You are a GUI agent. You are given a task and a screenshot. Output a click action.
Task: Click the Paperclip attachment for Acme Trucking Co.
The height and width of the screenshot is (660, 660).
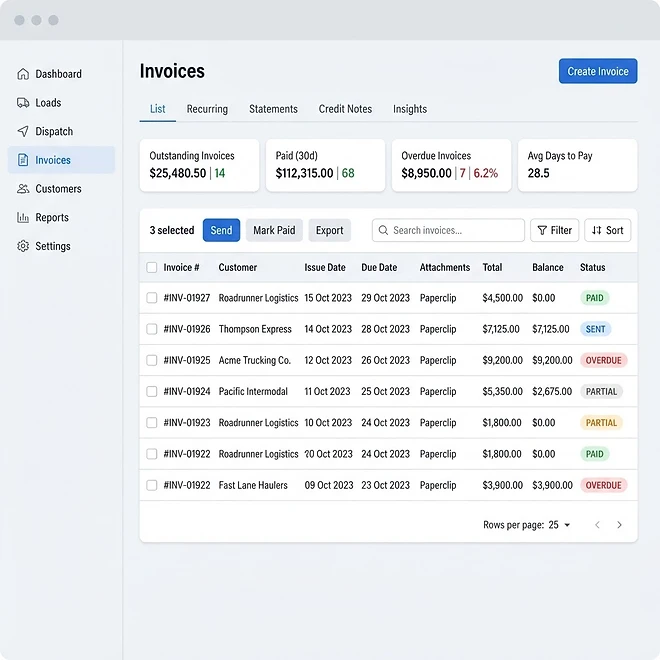[x=438, y=360]
